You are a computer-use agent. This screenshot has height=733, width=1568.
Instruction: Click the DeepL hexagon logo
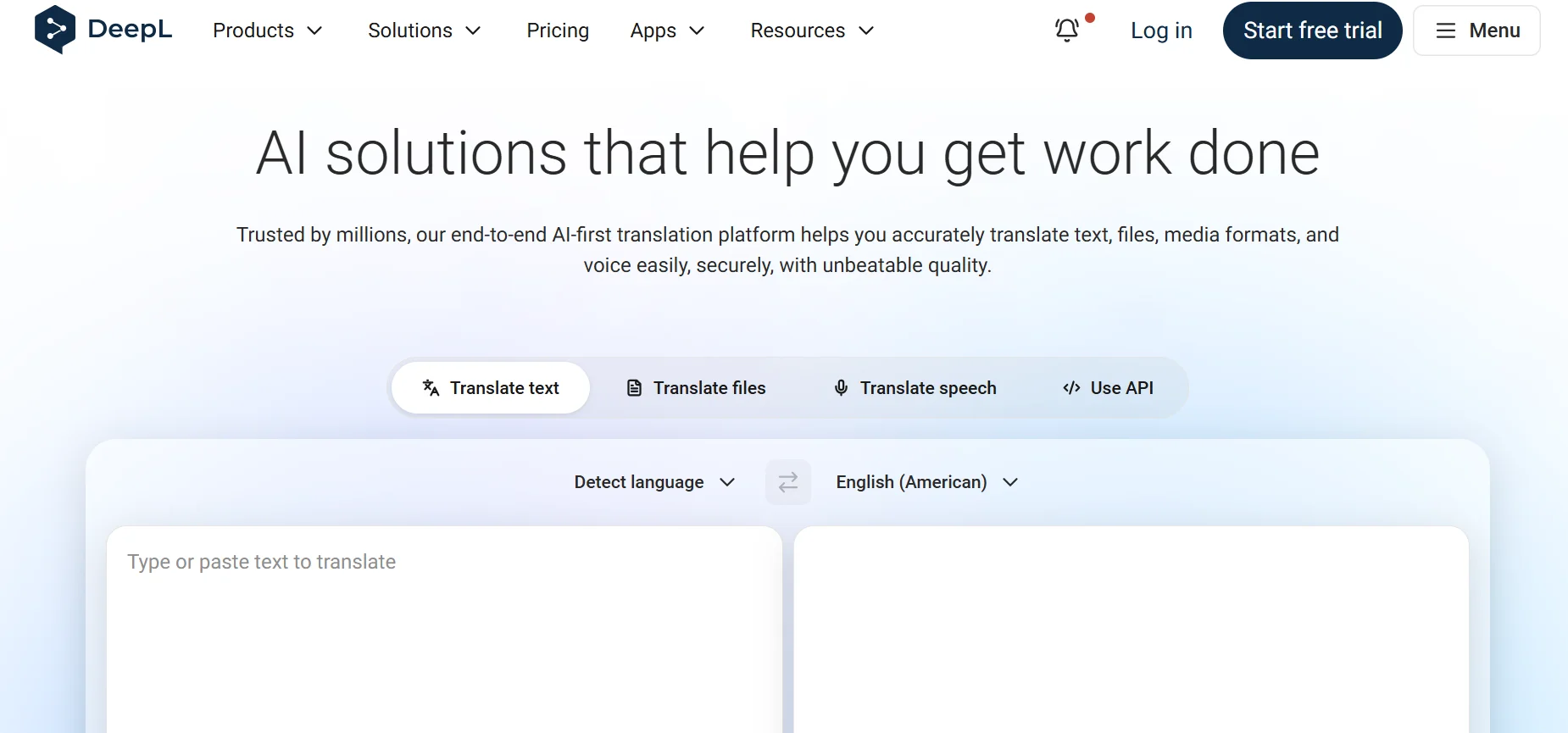point(55,30)
